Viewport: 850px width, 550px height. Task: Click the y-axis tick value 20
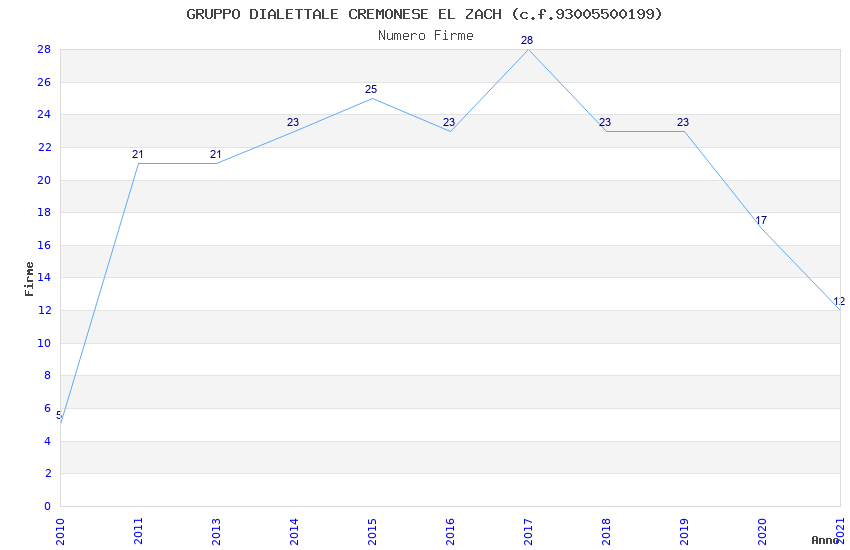click(44, 180)
